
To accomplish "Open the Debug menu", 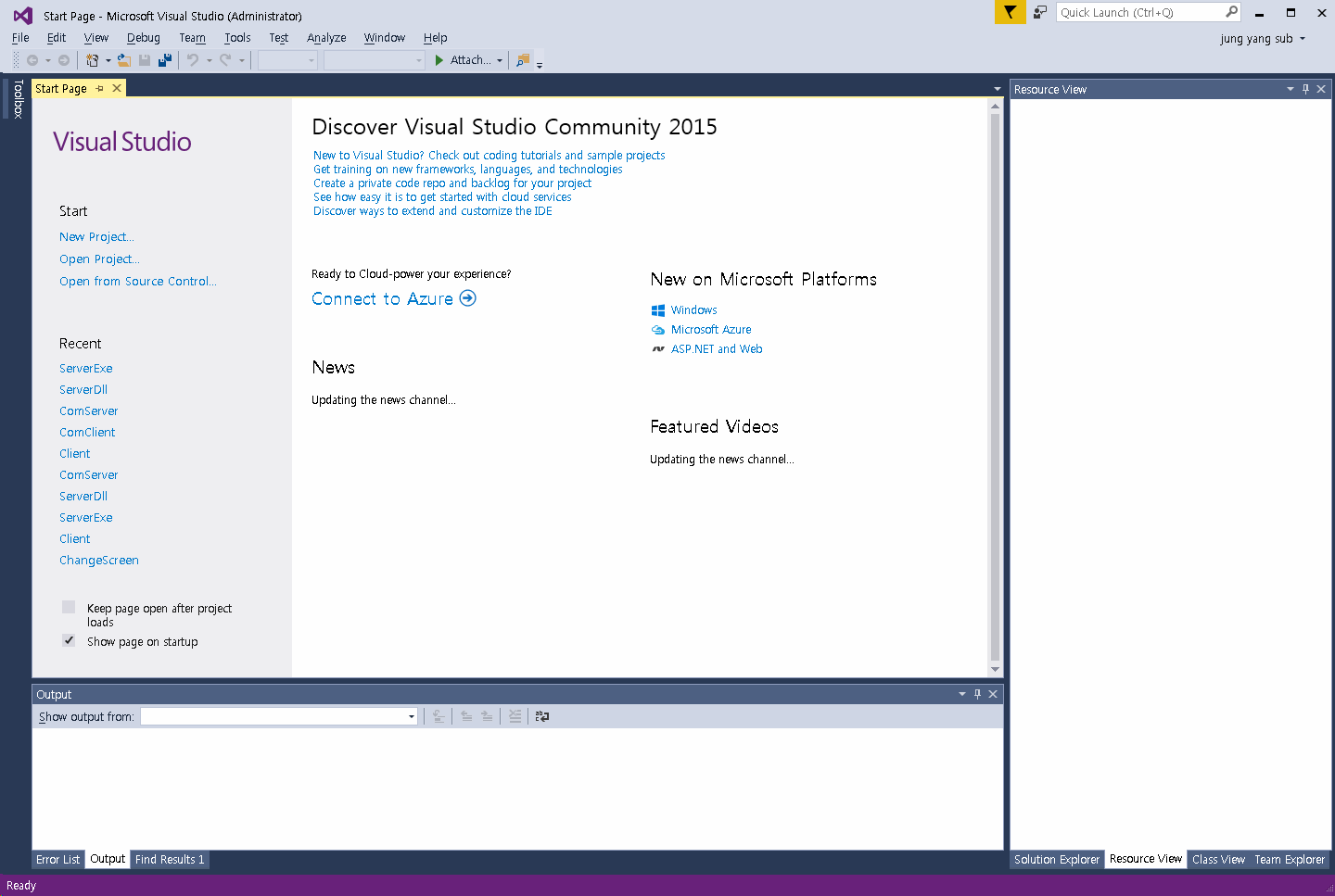I will tap(143, 38).
